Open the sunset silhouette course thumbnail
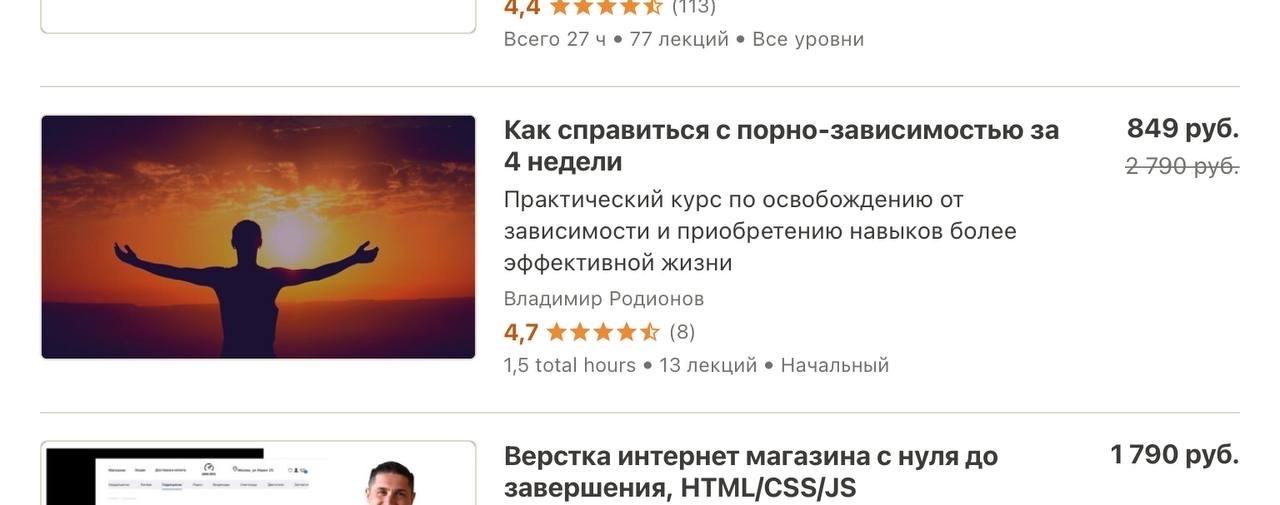The height and width of the screenshot is (505, 1280). coord(258,237)
